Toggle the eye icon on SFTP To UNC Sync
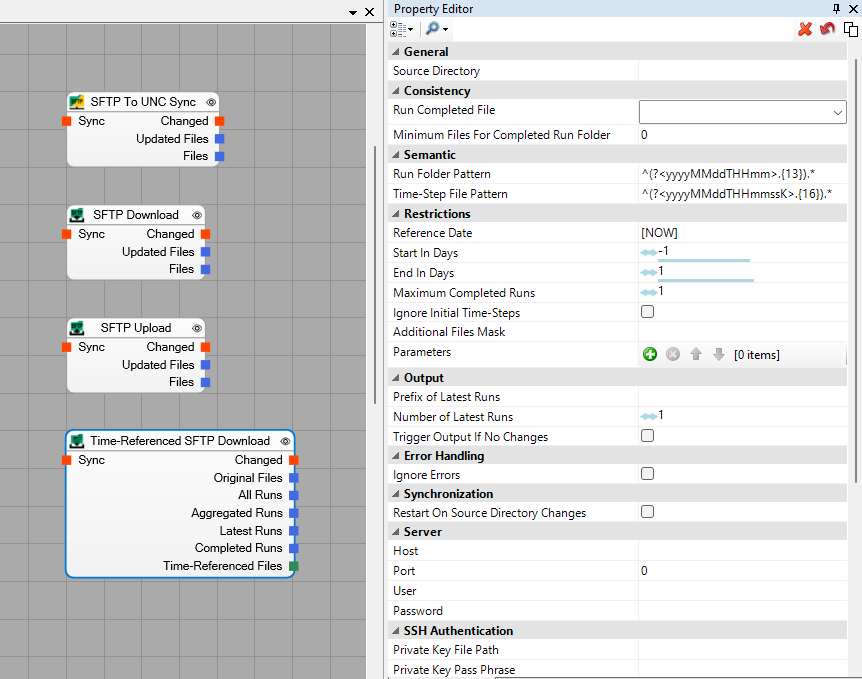This screenshot has height=679, width=862. (211, 102)
